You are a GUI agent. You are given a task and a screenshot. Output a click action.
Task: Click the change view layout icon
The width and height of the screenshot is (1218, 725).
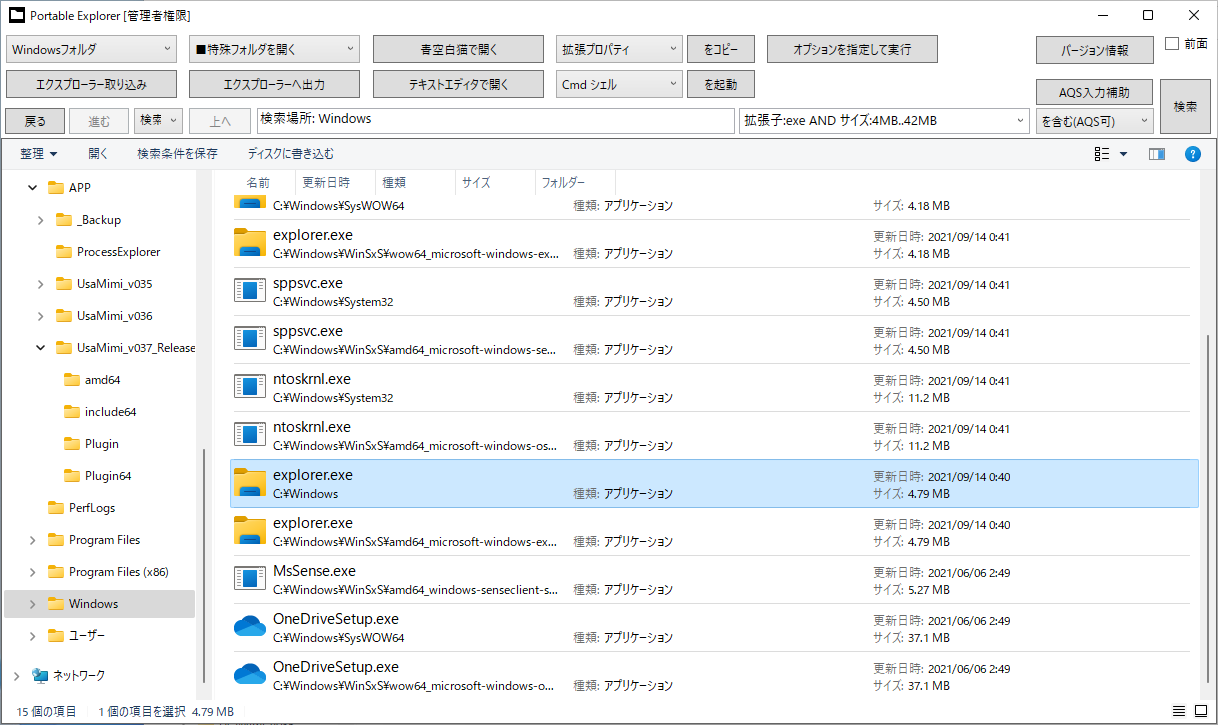tap(1102, 154)
